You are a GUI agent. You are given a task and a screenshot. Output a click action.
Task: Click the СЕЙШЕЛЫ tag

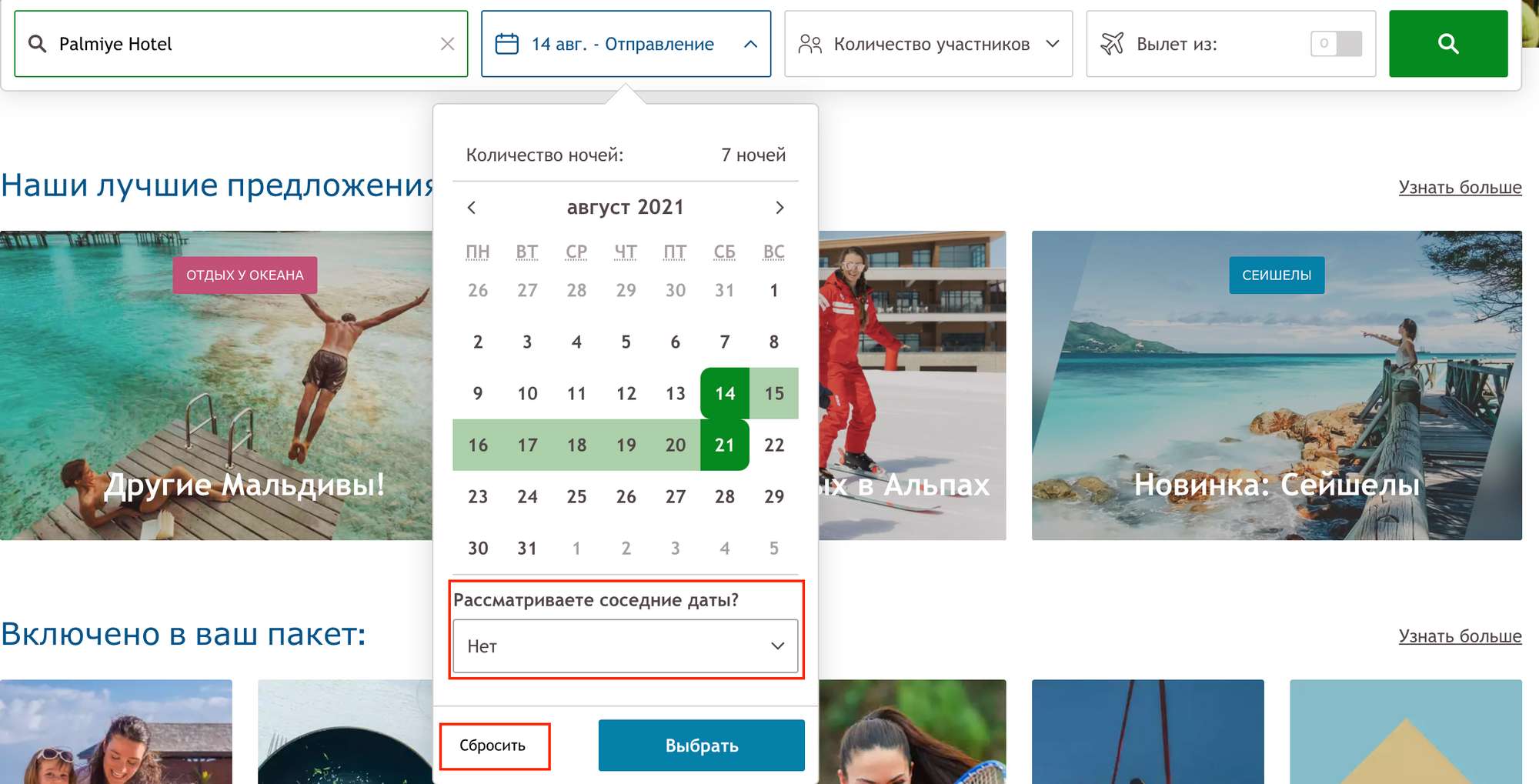click(x=1277, y=275)
